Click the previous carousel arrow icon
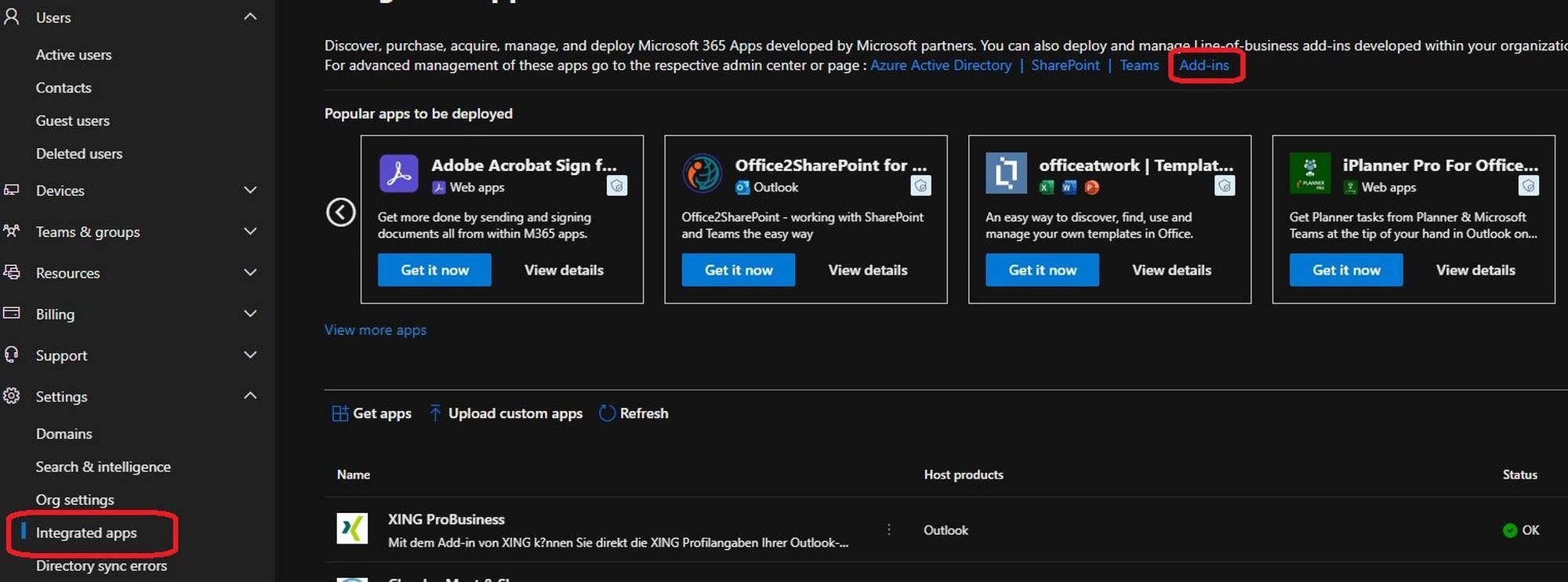The height and width of the screenshot is (582, 1568). tap(341, 212)
